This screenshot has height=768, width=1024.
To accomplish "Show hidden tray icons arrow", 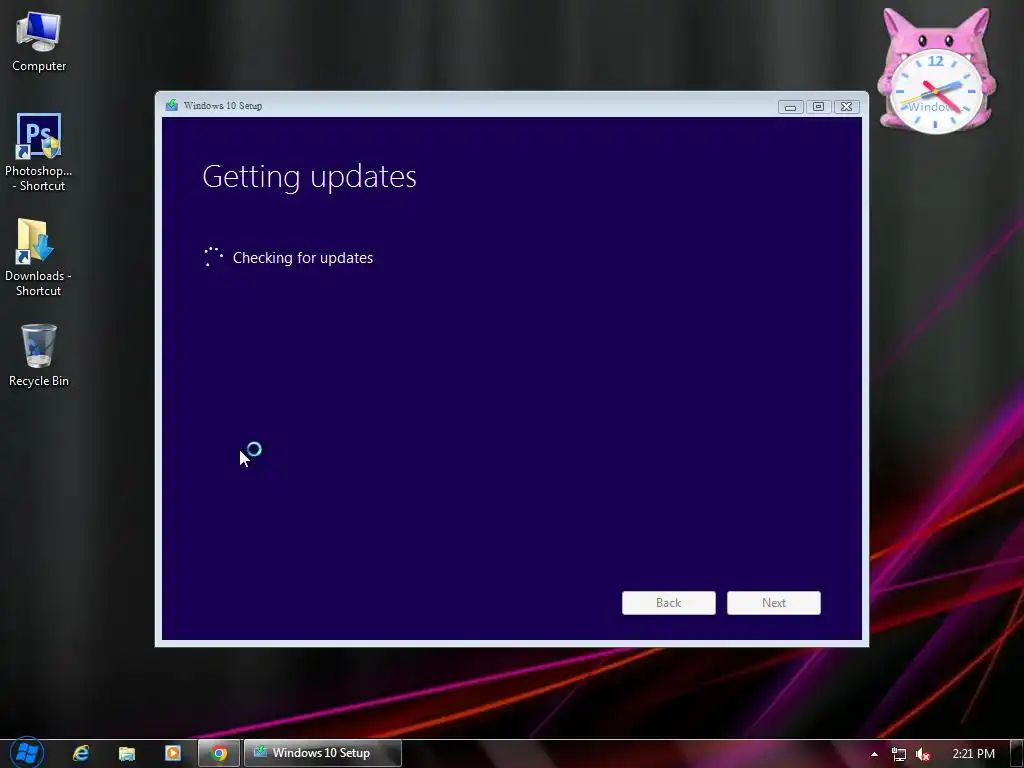I will pos(874,754).
